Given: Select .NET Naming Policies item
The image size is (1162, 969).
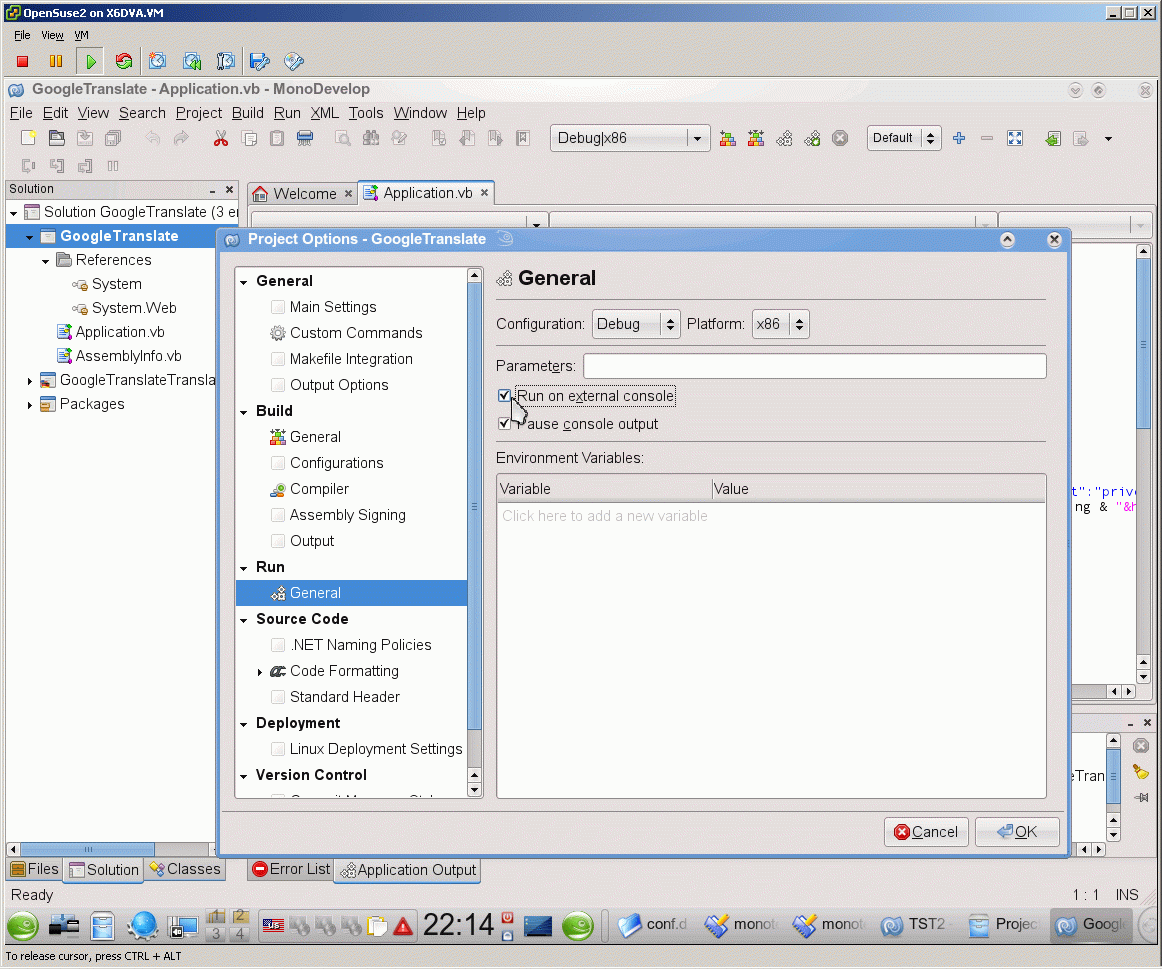Looking at the screenshot, I should (x=360, y=645).
